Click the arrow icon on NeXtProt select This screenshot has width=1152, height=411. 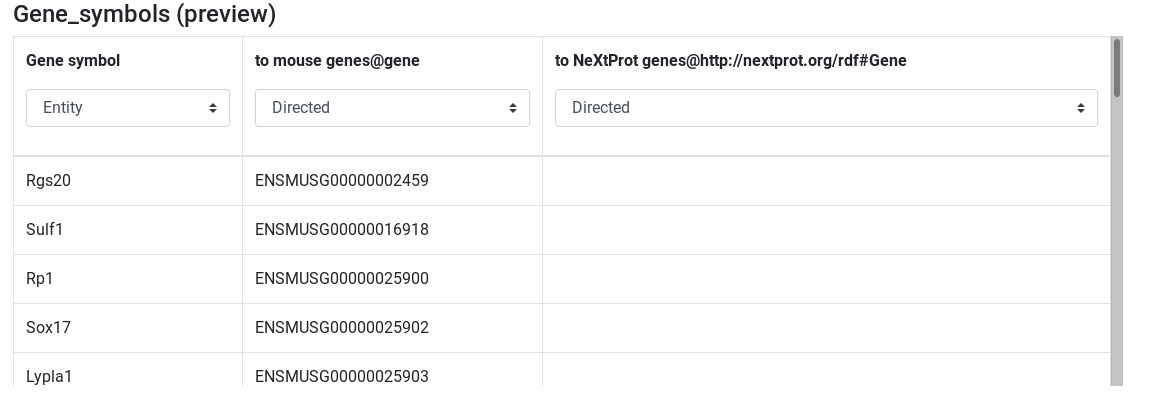[x=1080, y=108]
